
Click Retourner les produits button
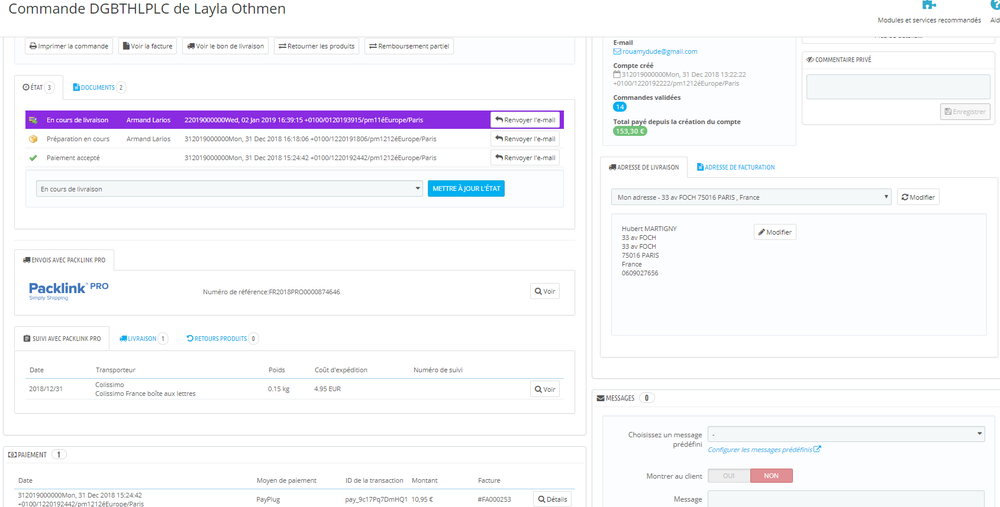[317, 46]
